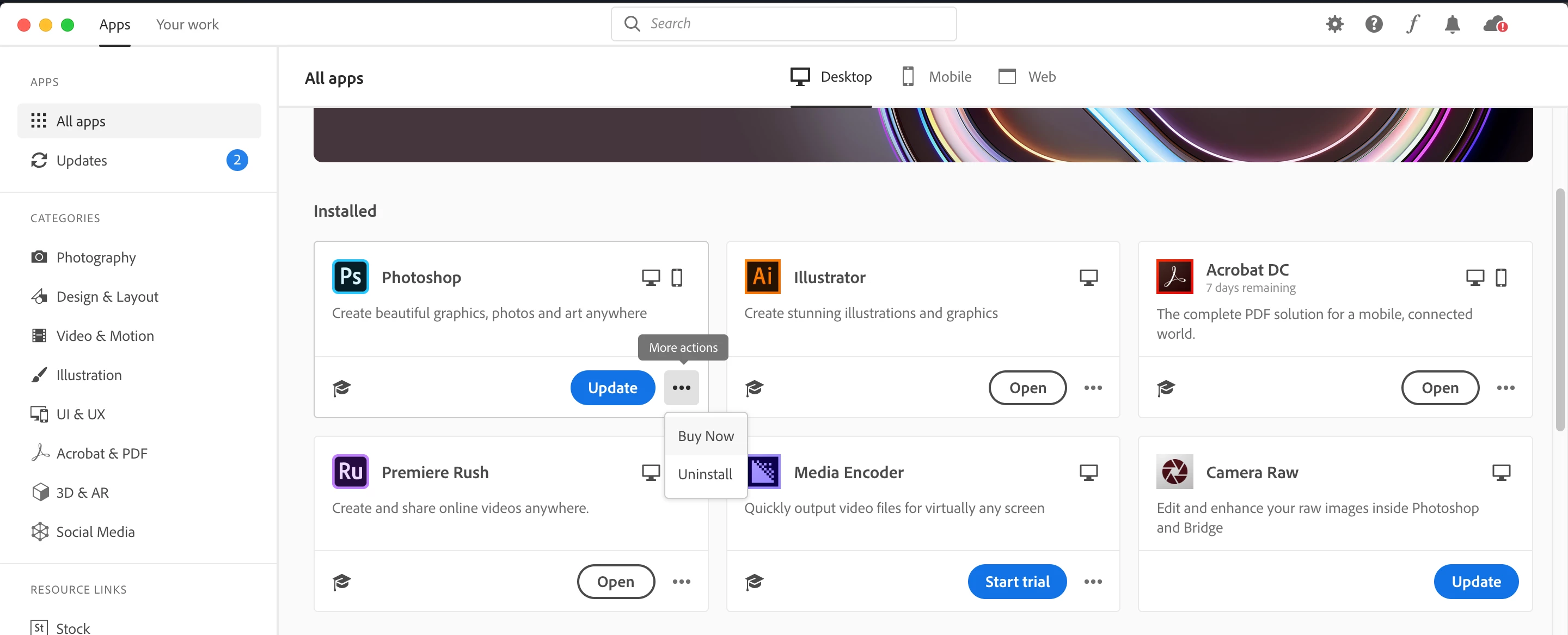
Task: Click the search magnifier icon
Action: coord(632,24)
